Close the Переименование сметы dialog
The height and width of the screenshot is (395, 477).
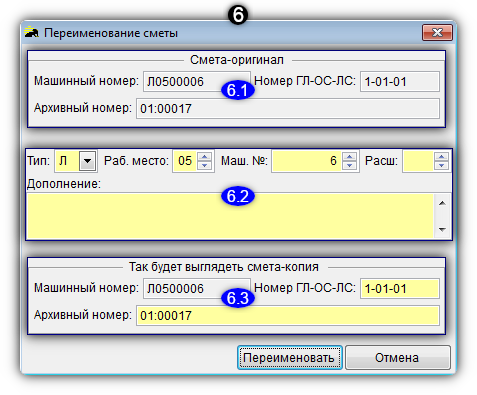[437, 32]
